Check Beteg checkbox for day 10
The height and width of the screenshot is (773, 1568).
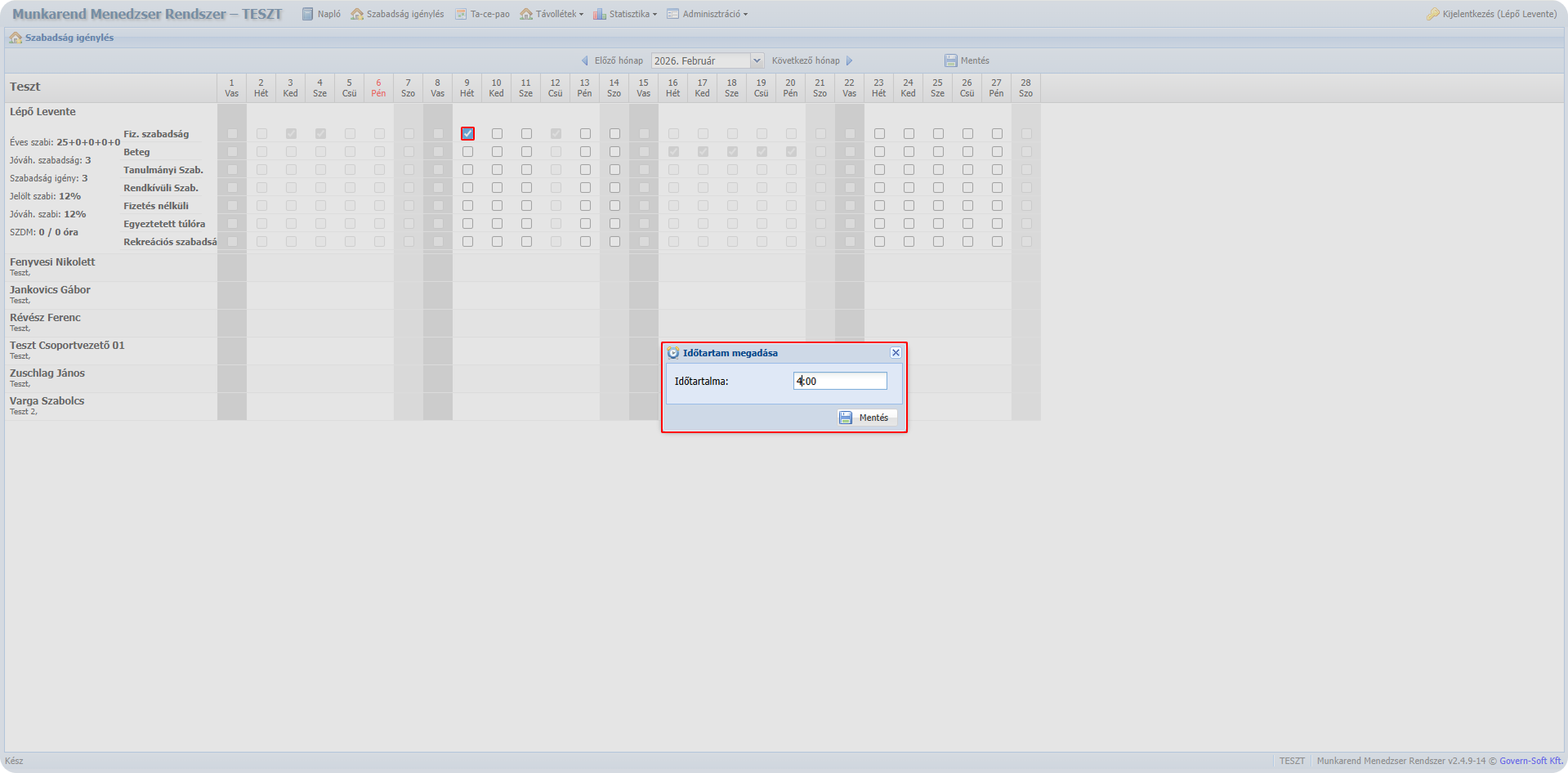[497, 152]
